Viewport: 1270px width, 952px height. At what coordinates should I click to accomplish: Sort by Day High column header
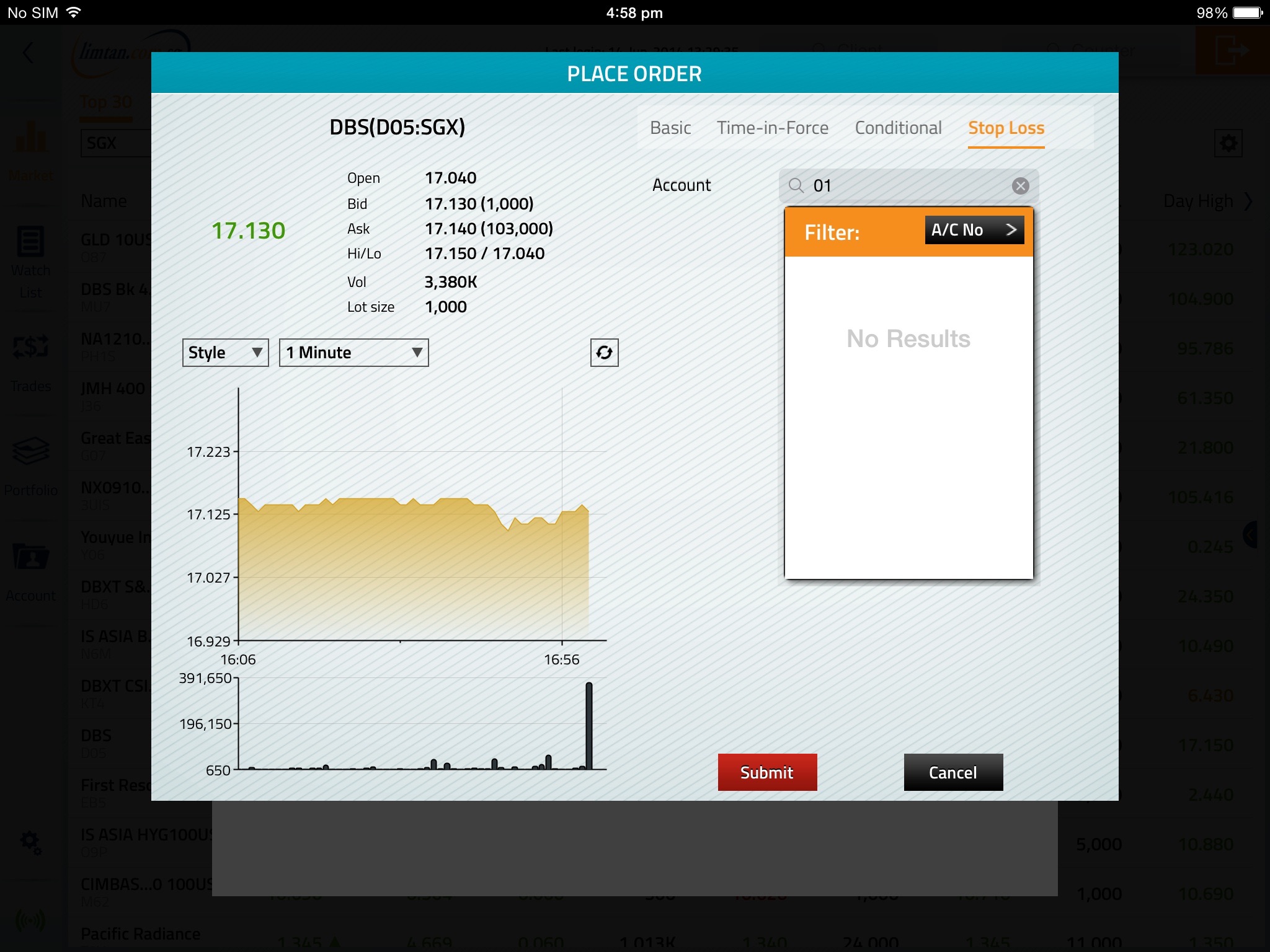pyautogui.click(x=1198, y=201)
